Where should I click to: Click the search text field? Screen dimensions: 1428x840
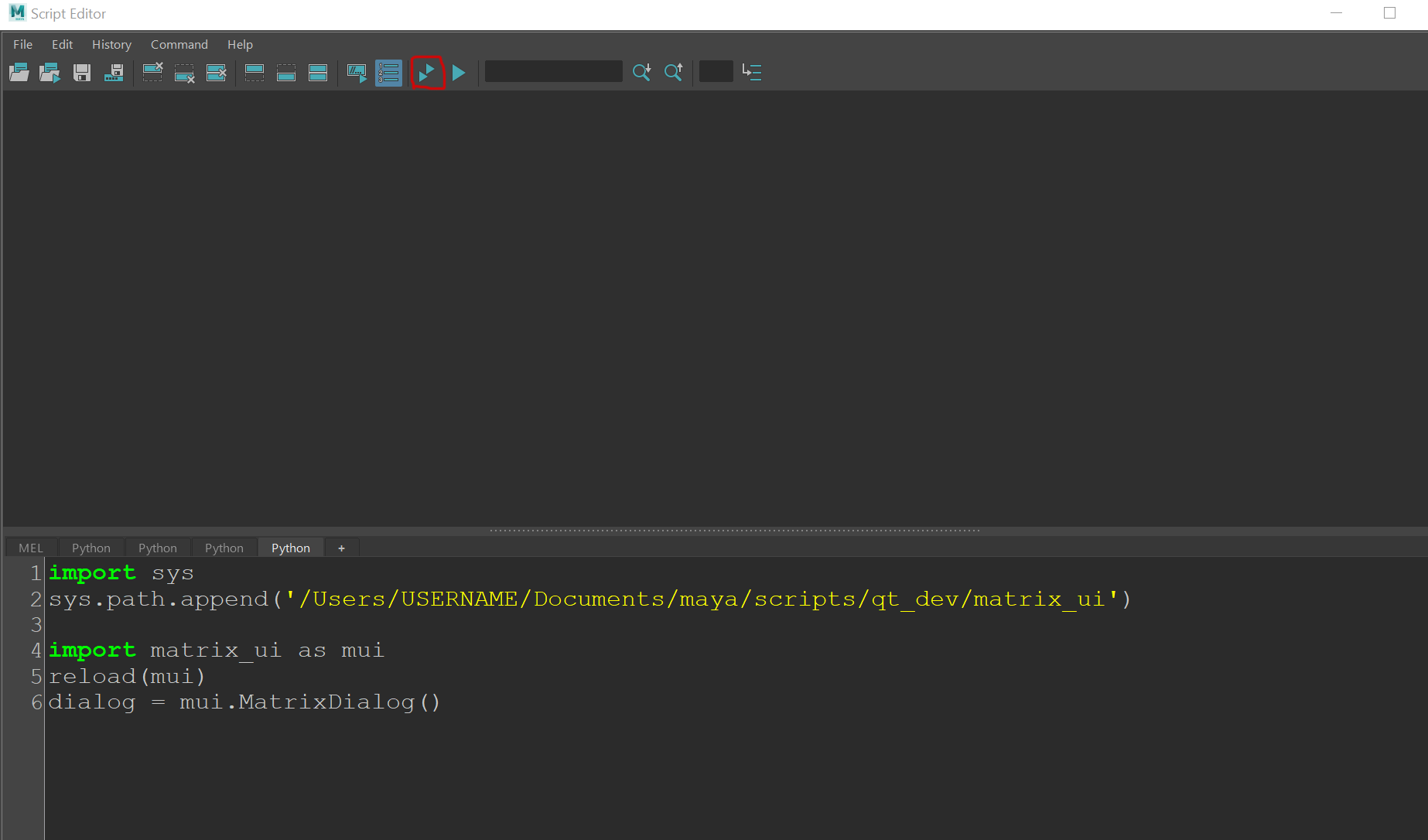tap(553, 72)
